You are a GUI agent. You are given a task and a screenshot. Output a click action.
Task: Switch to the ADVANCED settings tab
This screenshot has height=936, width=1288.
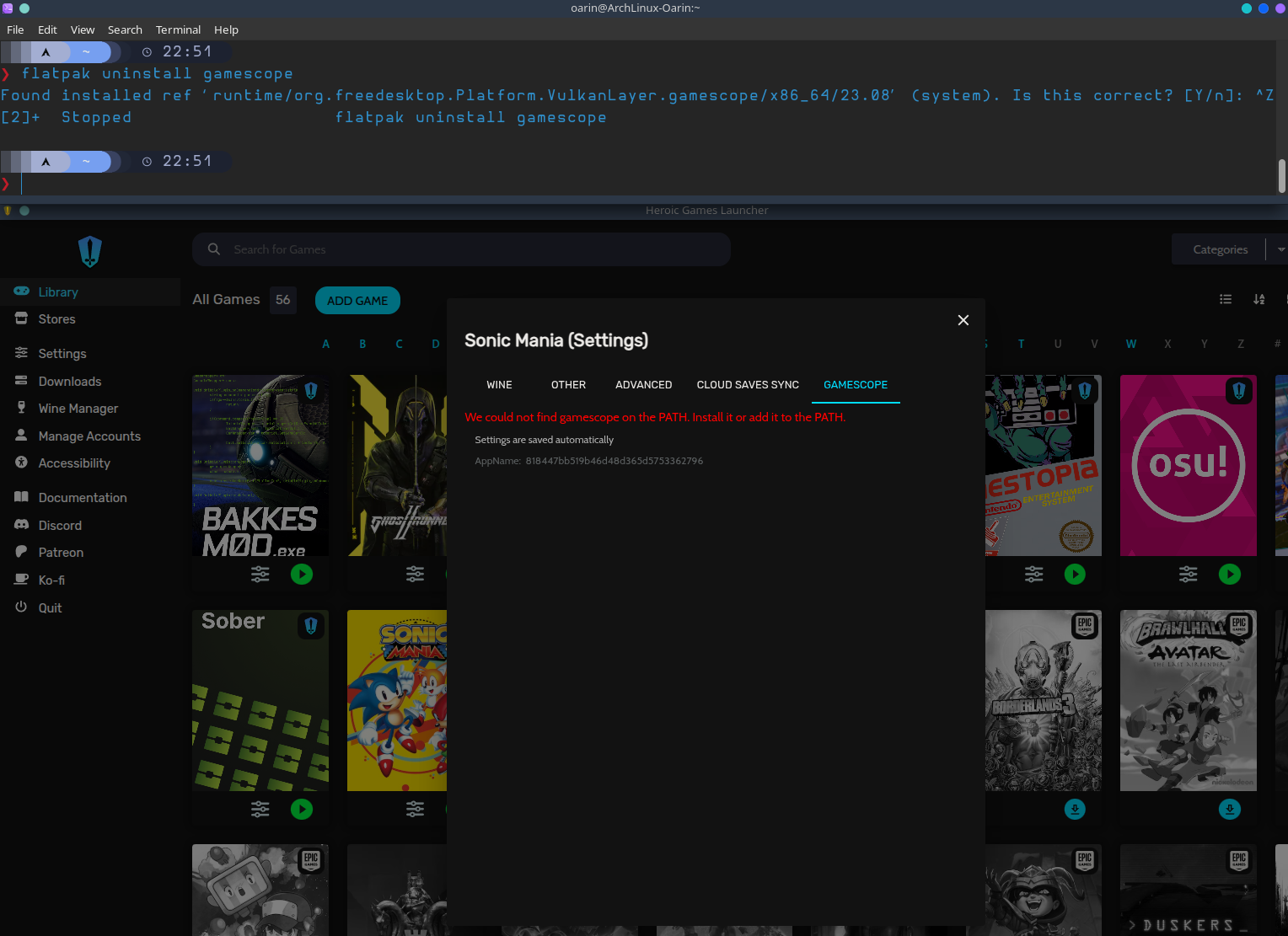point(644,385)
